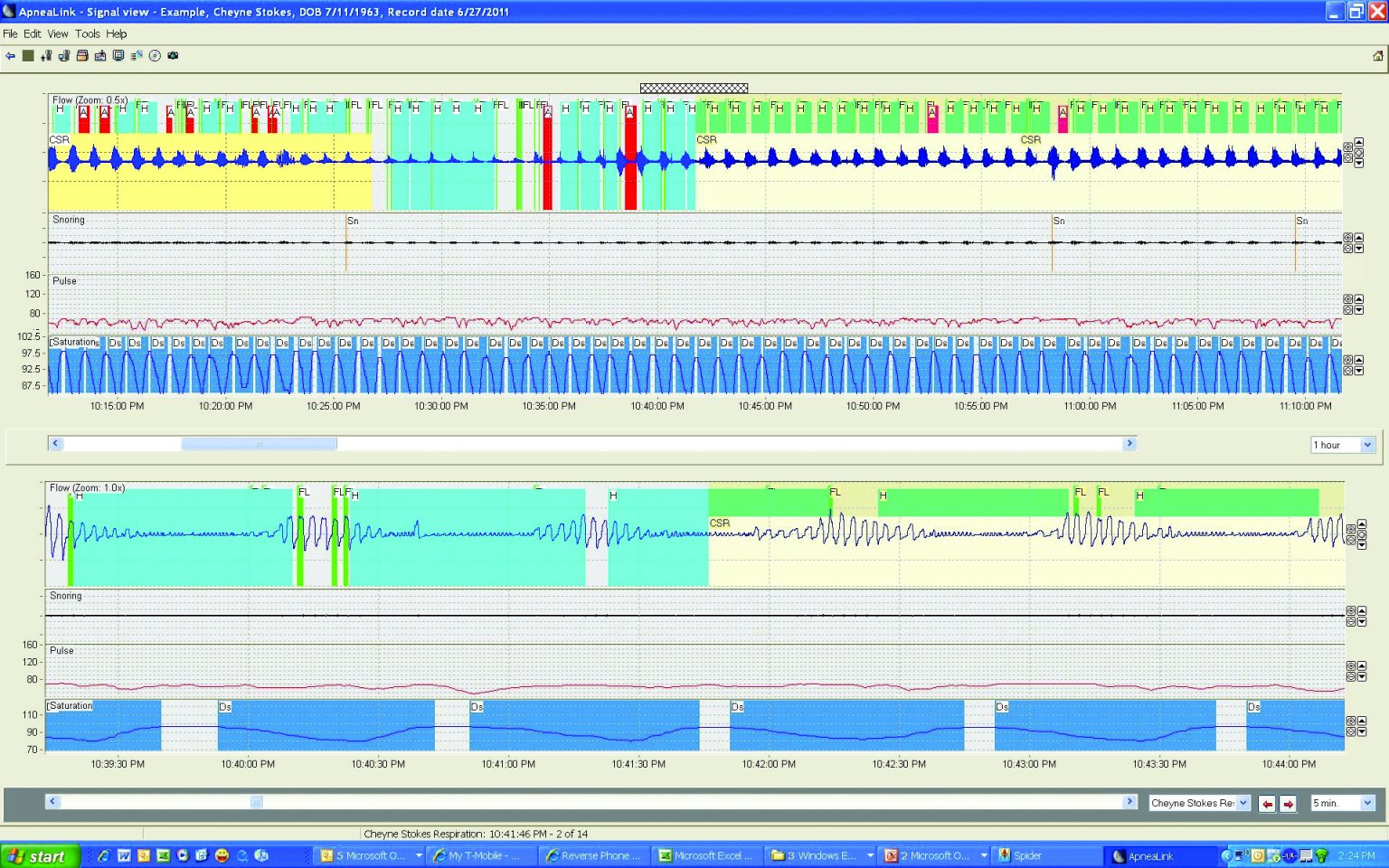Image resolution: width=1389 pixels, height=868 pixels.
Task: Zoom out the 1-hour Saturation signal
Action: 1348,371
